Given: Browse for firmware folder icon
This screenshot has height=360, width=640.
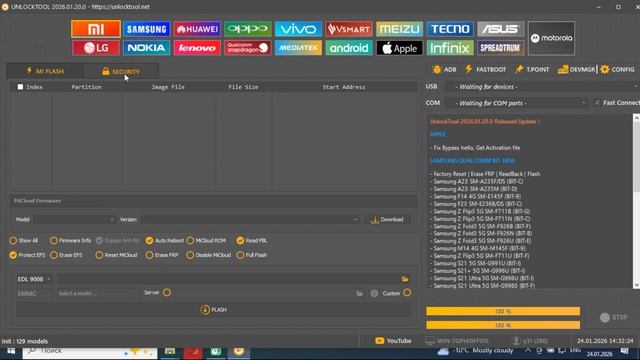Looking at the screenshot, I should click(x=405, y=279).
